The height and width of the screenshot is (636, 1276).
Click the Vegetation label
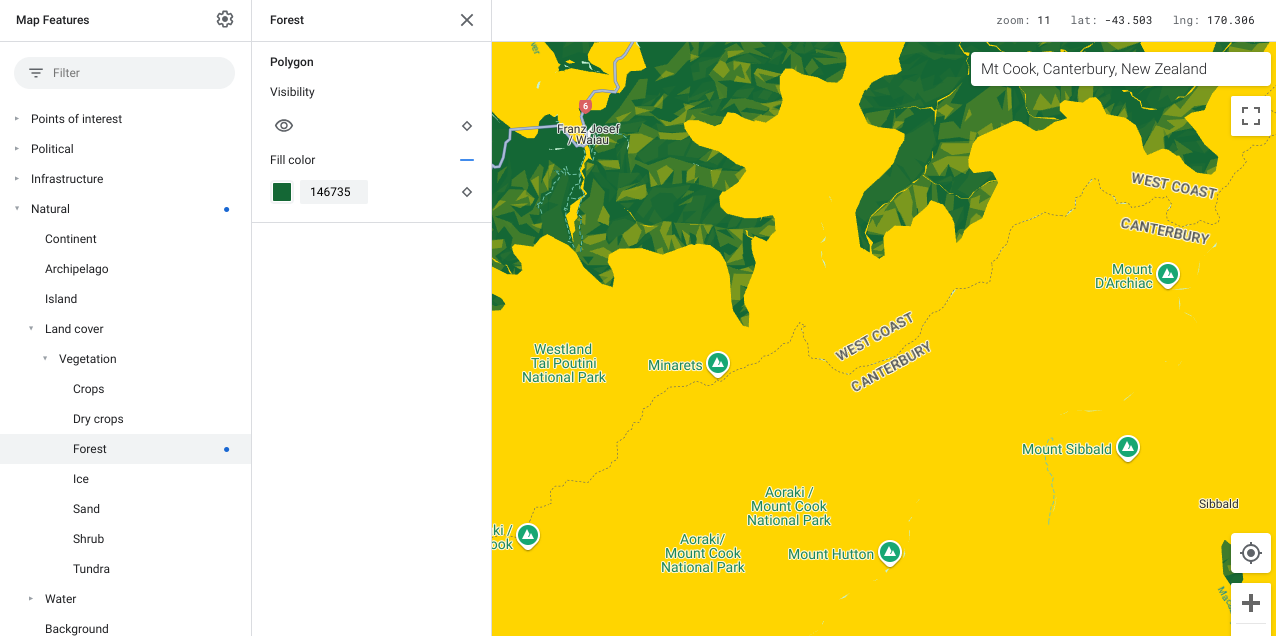click(x=88, y=359)
